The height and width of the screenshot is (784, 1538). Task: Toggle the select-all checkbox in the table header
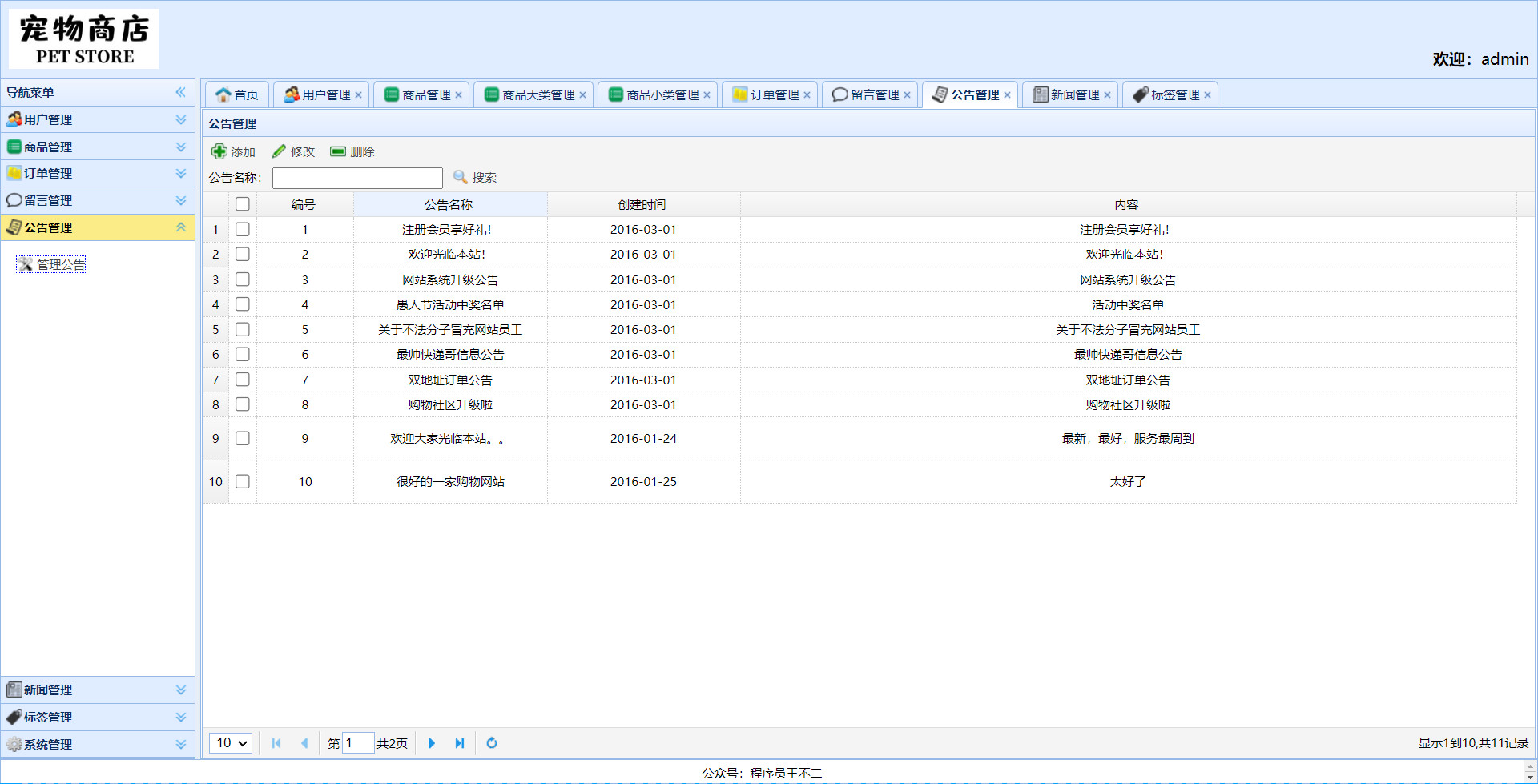point(243,204)
